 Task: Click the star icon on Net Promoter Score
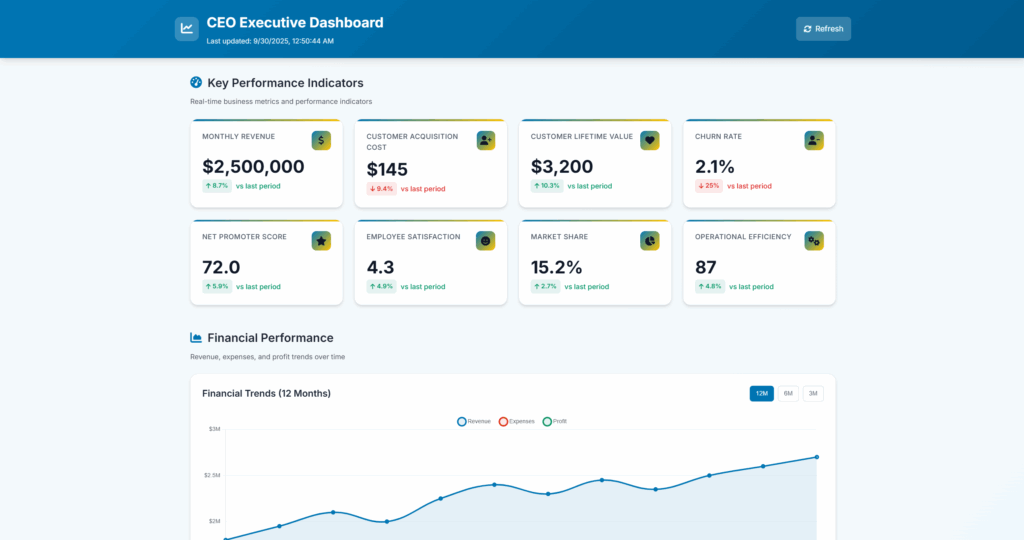point(321,241)
